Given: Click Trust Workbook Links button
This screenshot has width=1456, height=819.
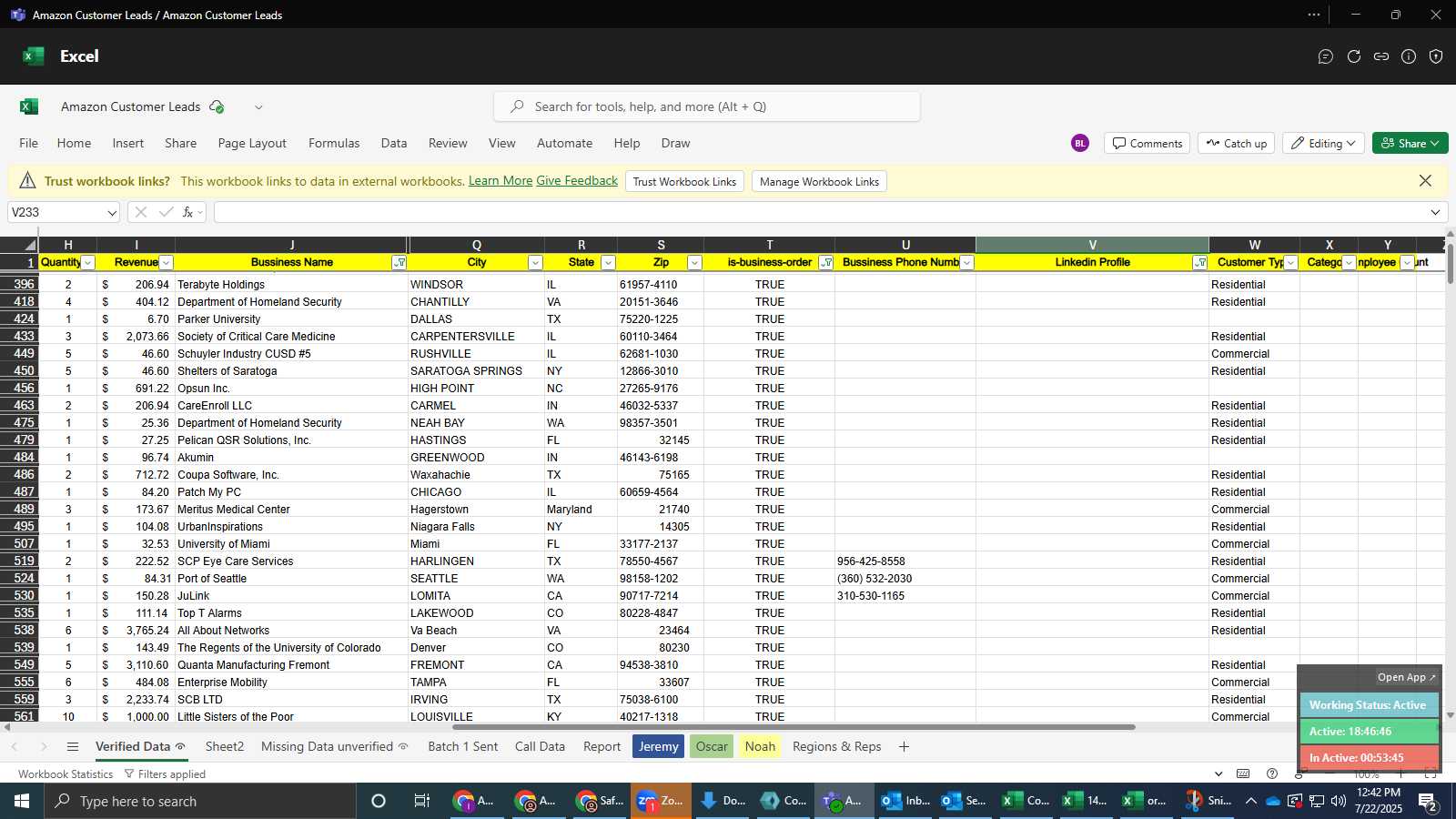Looking at the screenshot, I should pyautogui.click(x=684, y=181).
